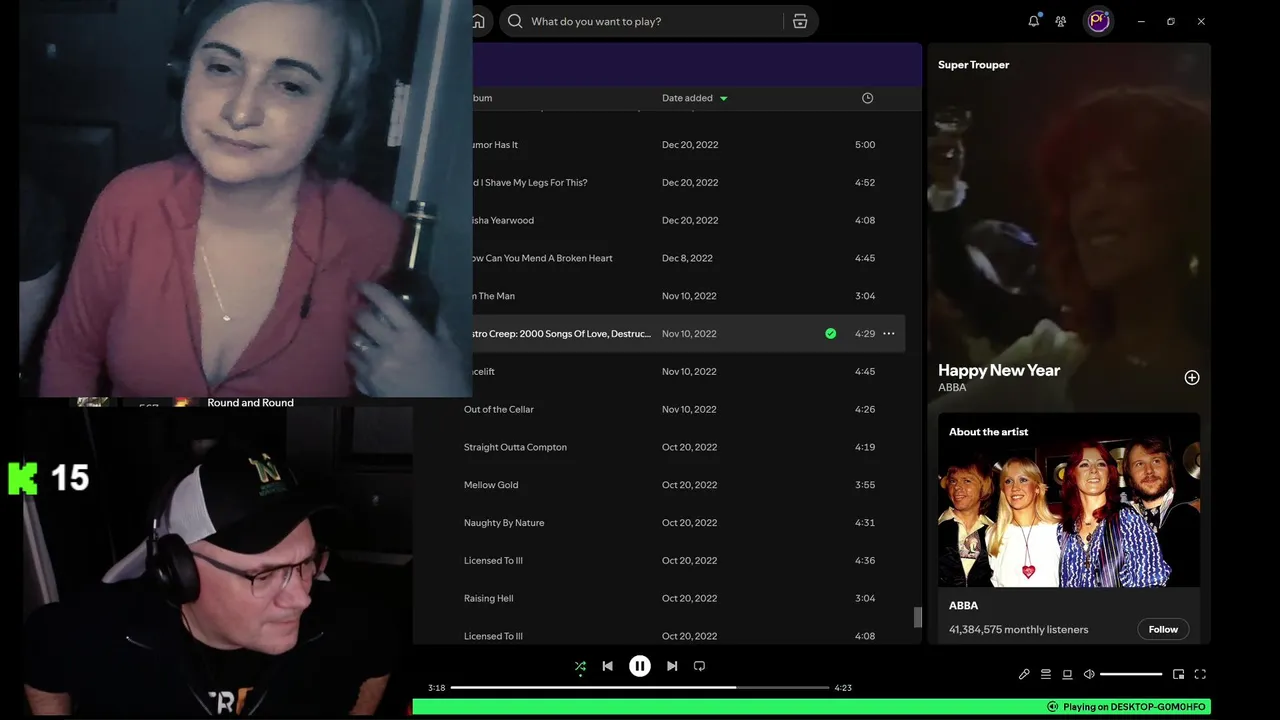Add Happy New Year to Liked Songs
Image resolution: width=1280 pixels, height=720 pixels.
[x=1192, y=377]
